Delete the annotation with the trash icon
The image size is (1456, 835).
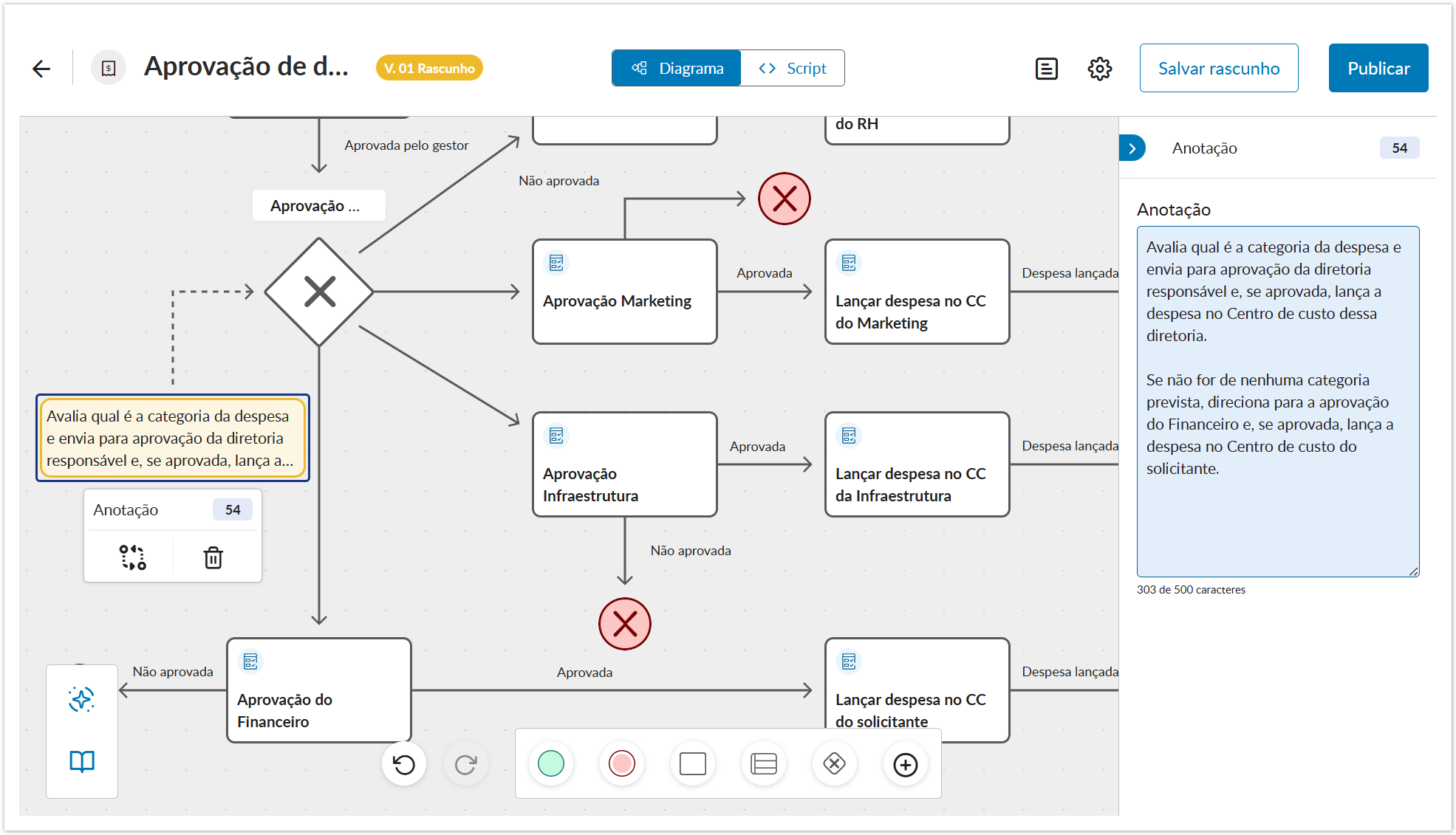point(213,557)
